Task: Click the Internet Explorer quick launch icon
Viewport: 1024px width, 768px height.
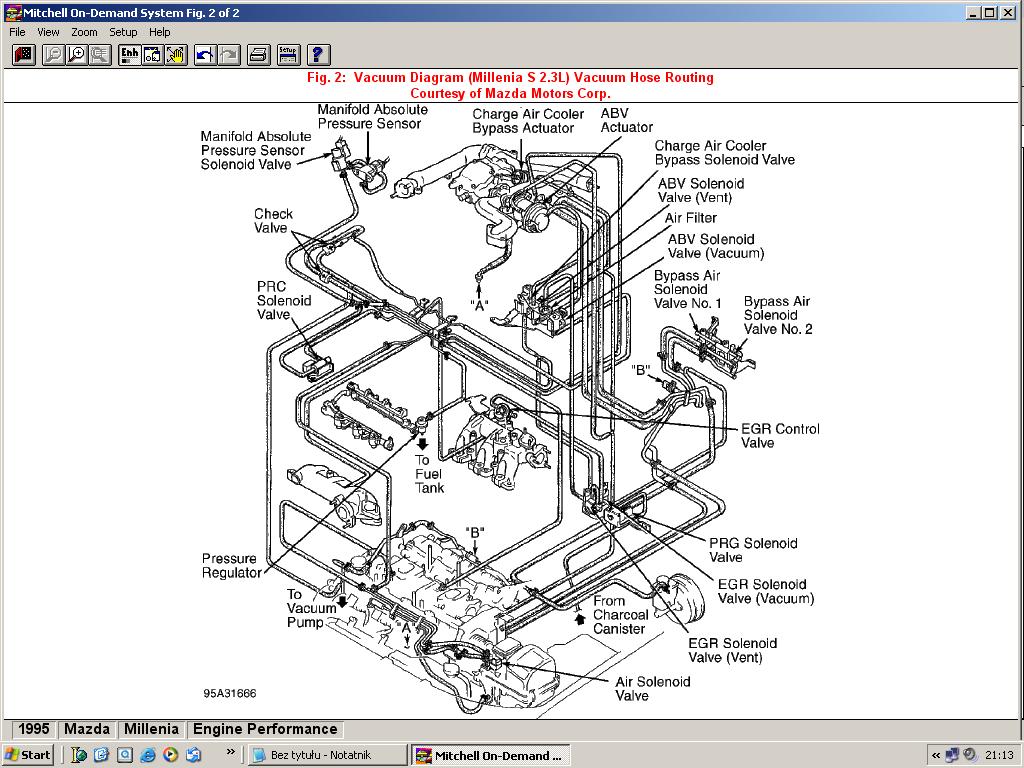Action: 148,755
